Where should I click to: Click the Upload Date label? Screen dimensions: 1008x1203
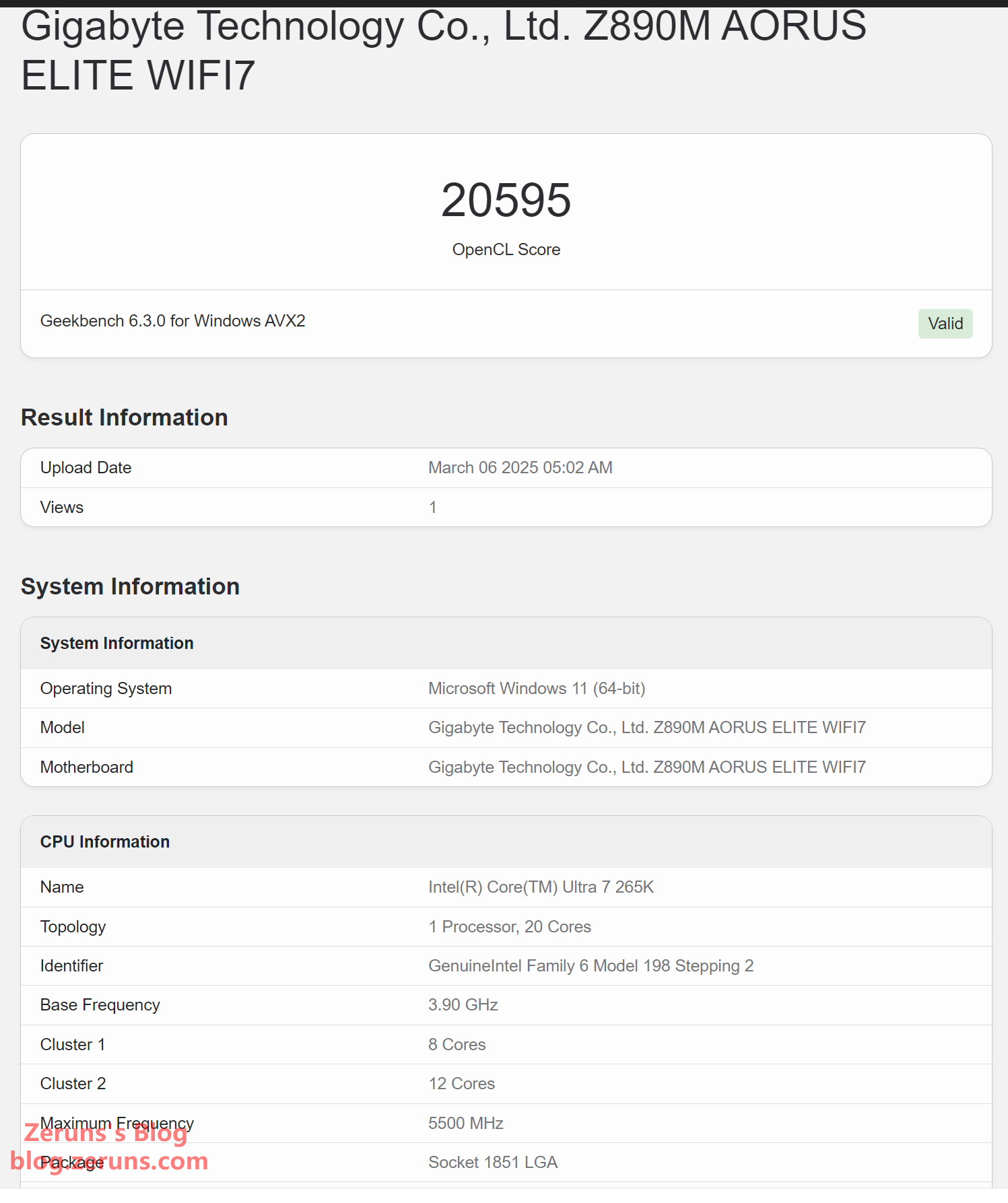[86, 468]
